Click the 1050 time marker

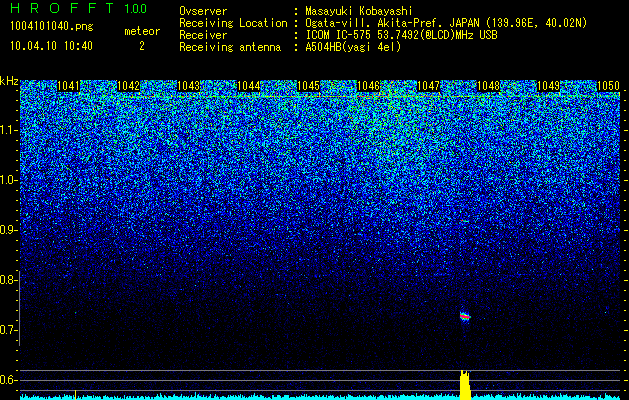pos(609,86)
